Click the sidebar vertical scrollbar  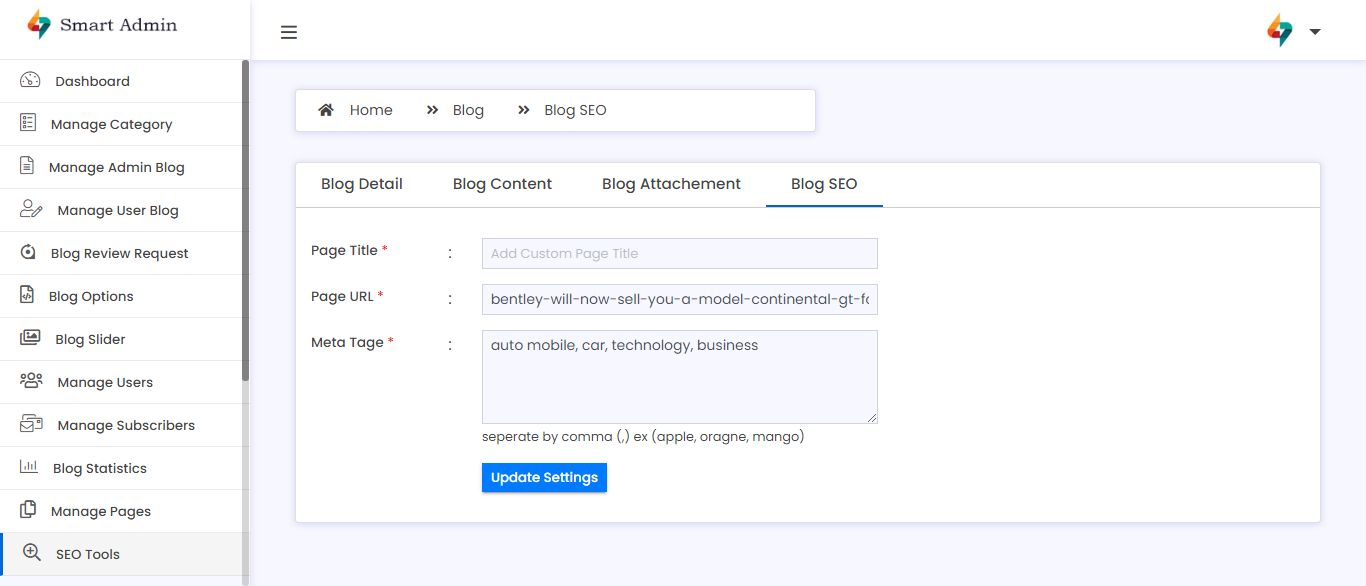[x=246, y=220]
